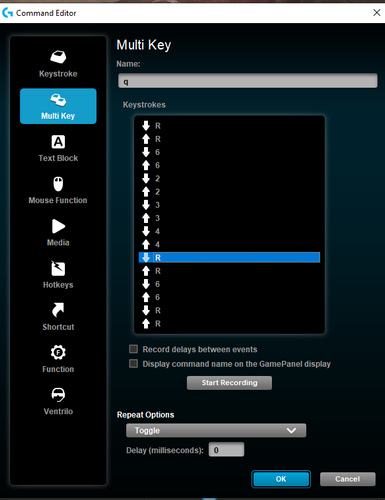Click the Cancel button
Screen dimensions: 385x500
pos(348,479)
